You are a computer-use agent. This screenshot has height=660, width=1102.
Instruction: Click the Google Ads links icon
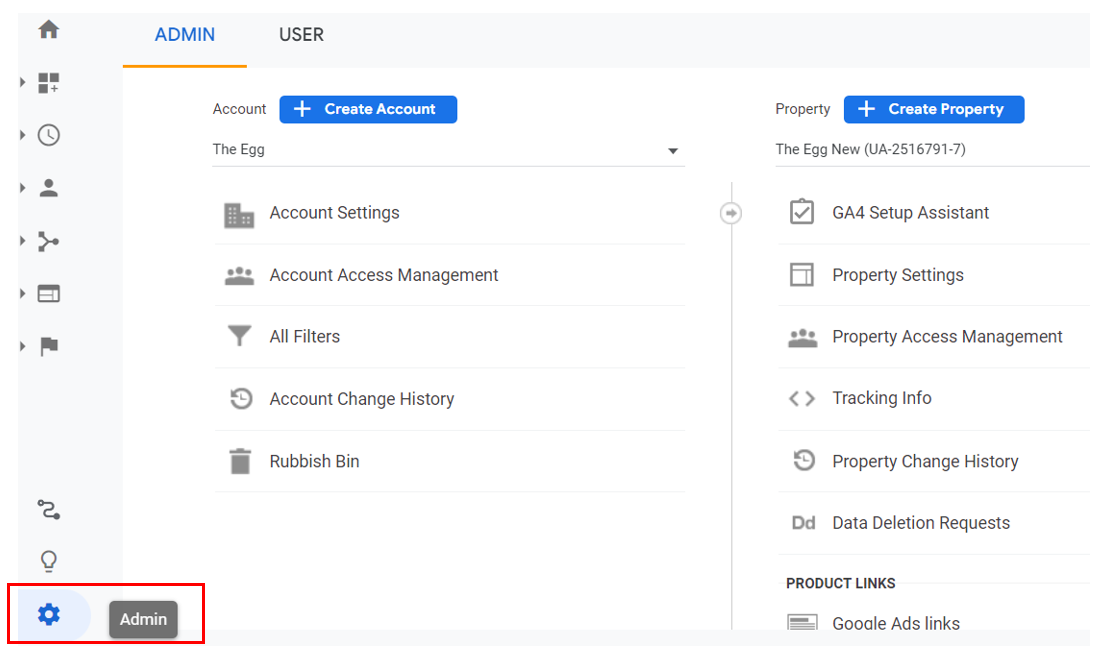tap(802, 623)
